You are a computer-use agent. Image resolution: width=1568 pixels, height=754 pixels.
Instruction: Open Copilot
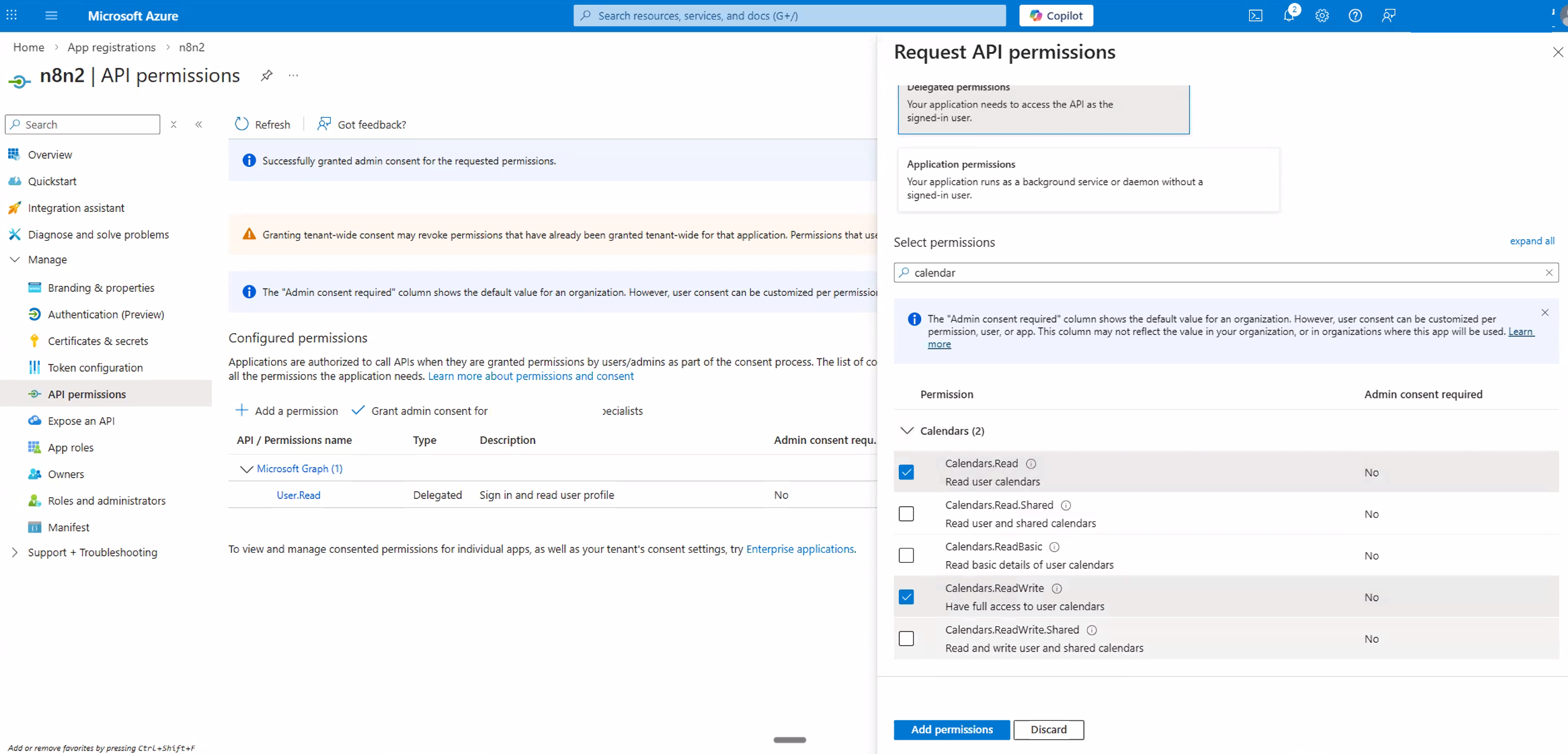coord(1056,15)
